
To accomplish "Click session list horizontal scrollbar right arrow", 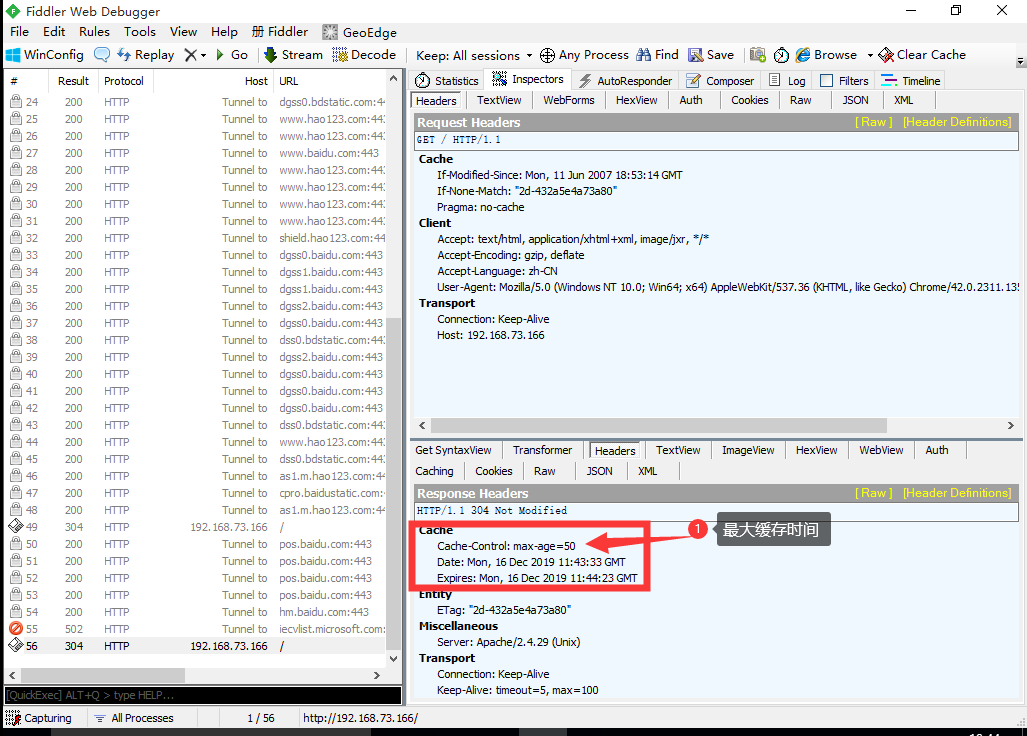I will point(377,675).
